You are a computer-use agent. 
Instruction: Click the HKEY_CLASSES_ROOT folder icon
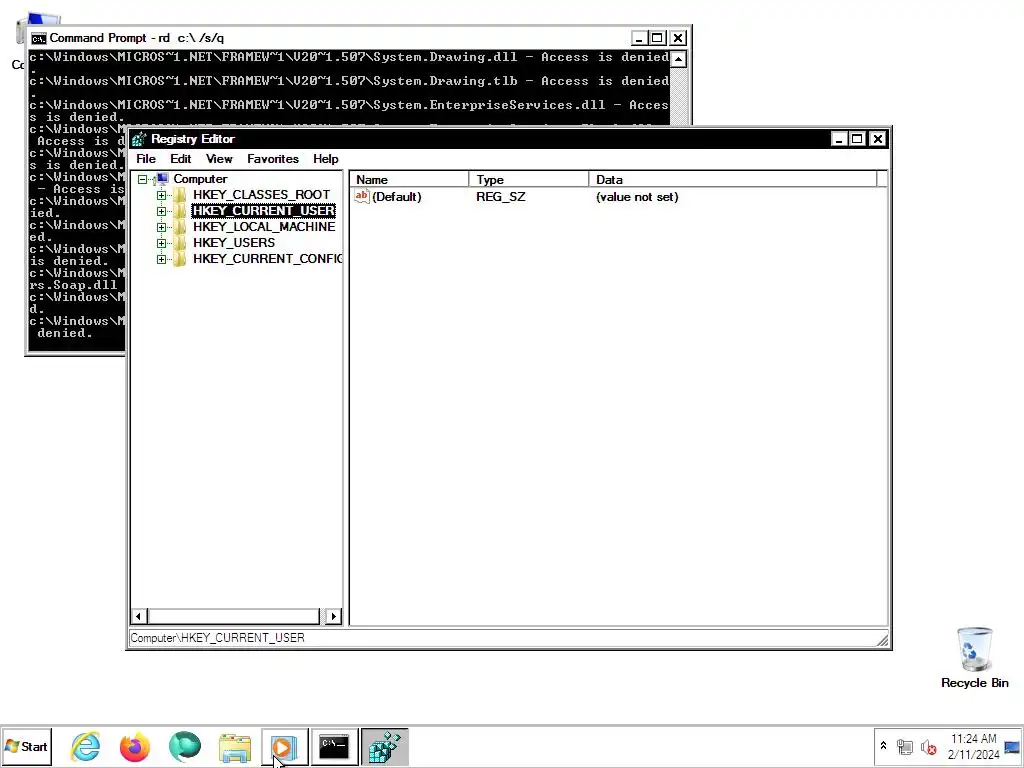pyautogui.click(x=180, y=195)
